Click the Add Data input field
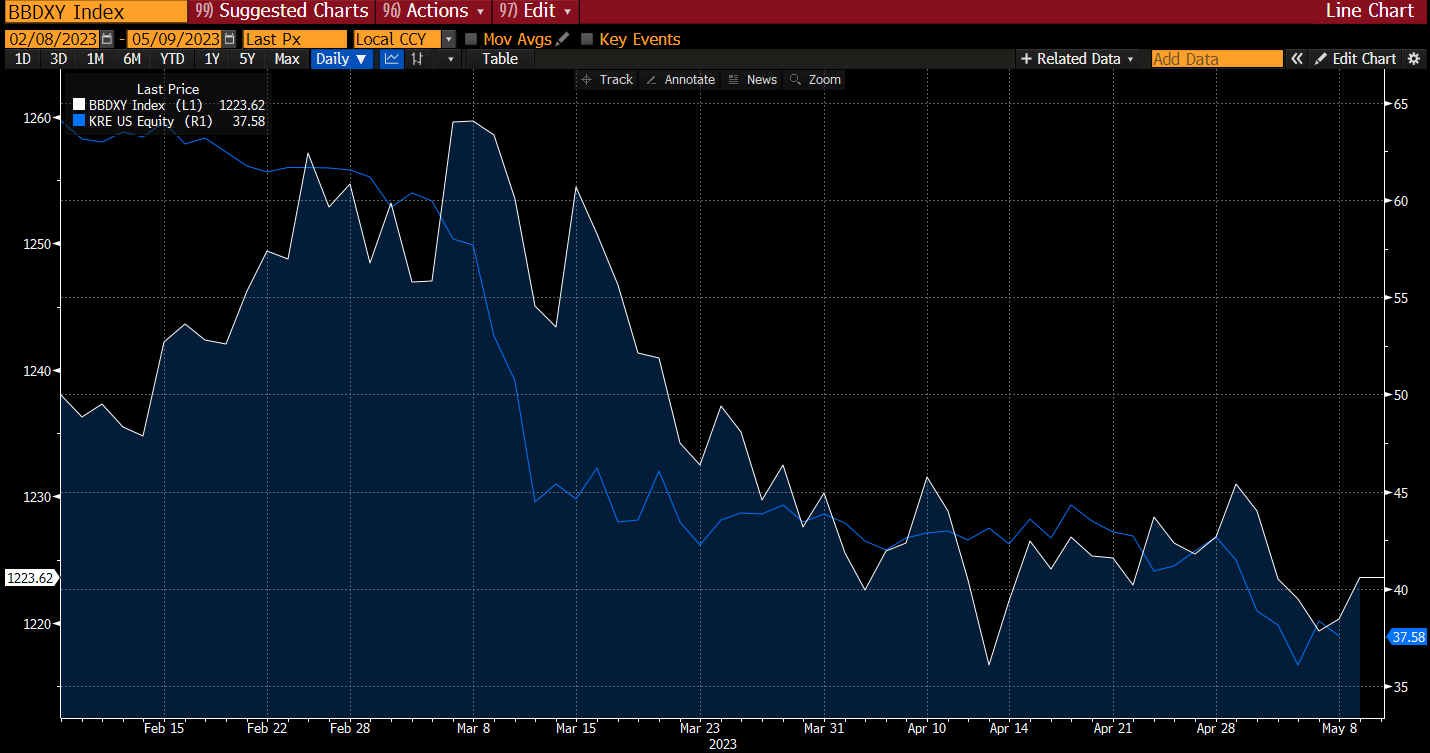 [1217, 59]
